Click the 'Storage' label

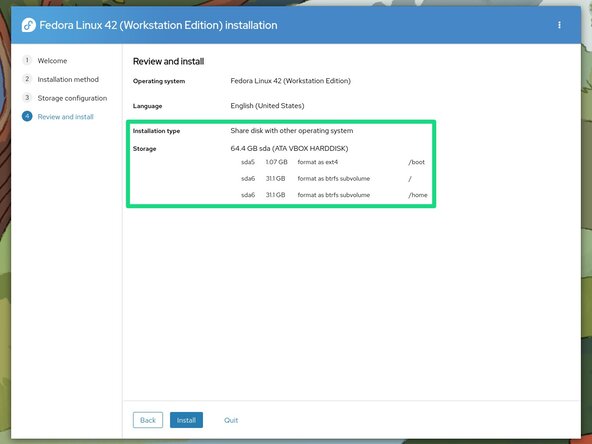(144, 149)
